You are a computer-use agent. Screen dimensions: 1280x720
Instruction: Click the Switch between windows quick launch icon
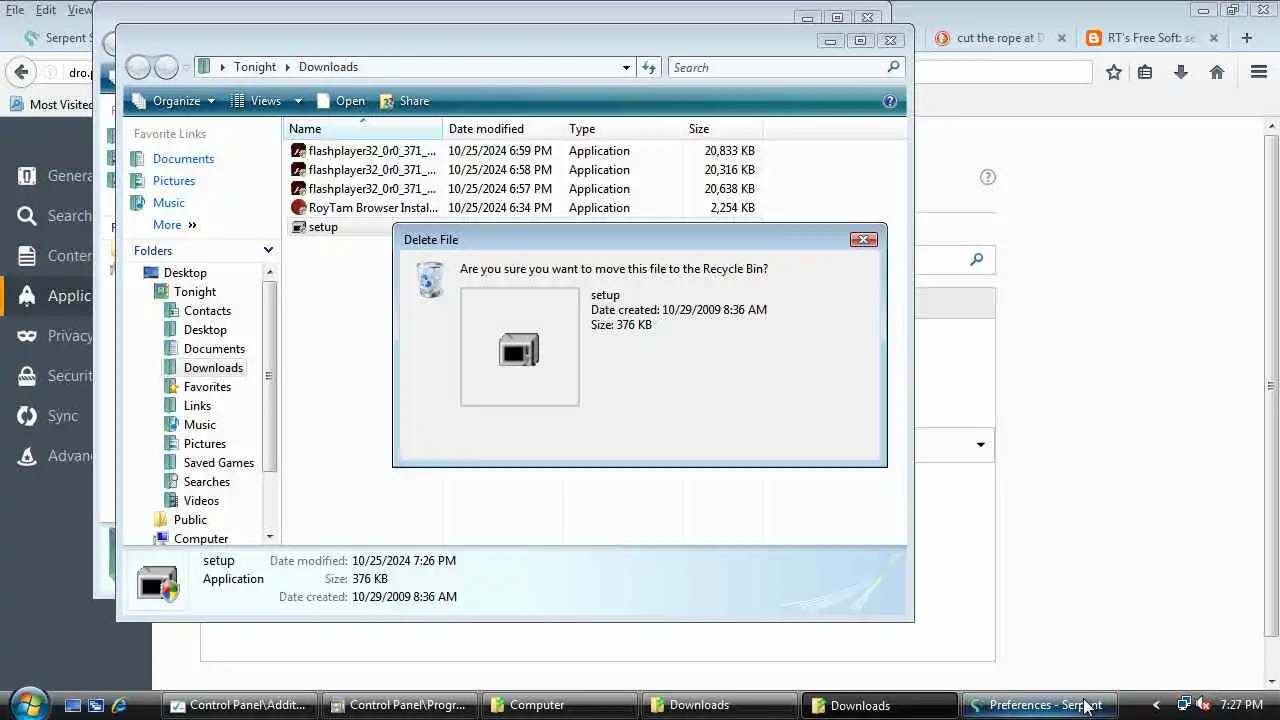click(x=96, y=705)
